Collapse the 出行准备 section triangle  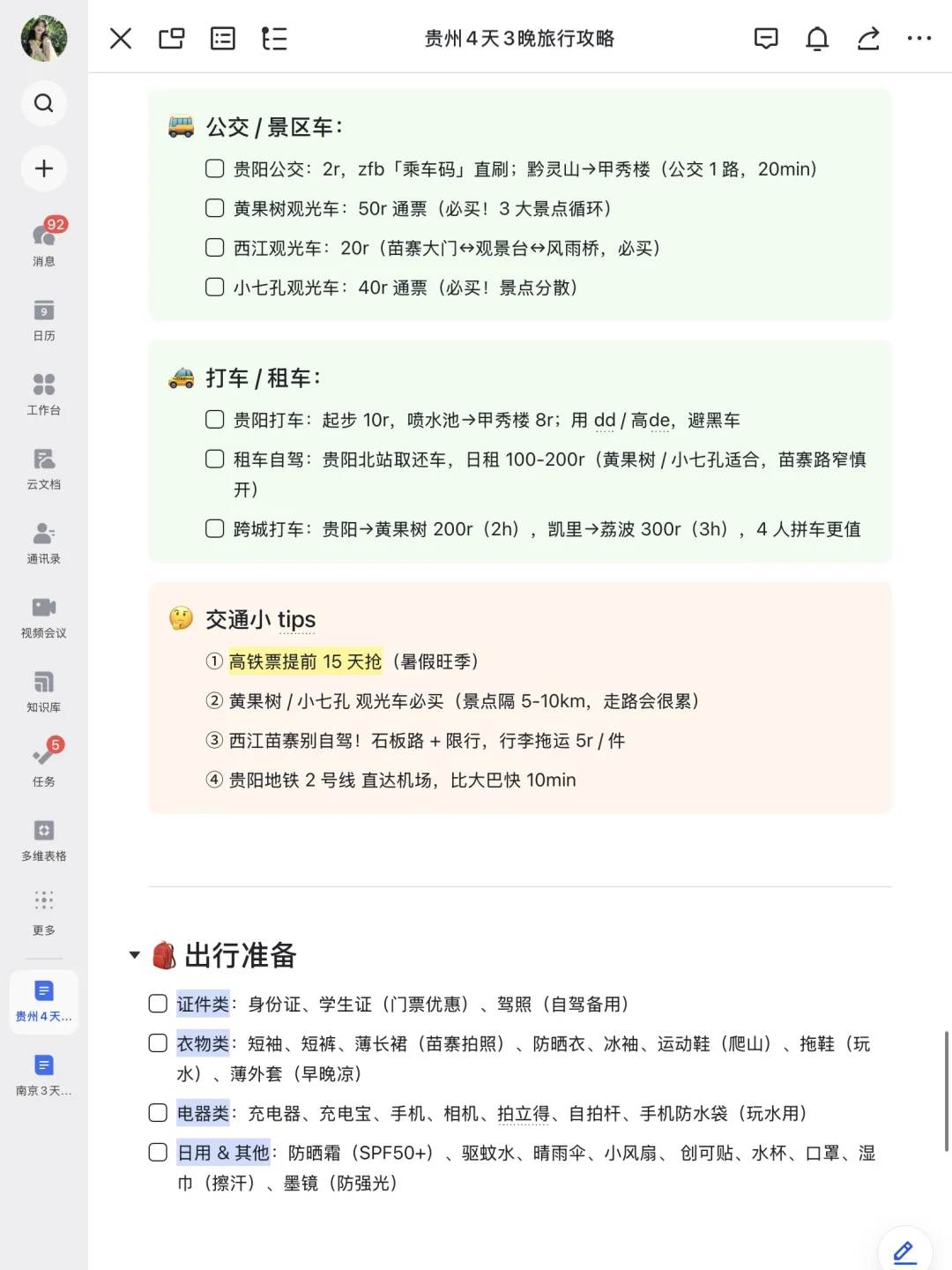[134, 954]
